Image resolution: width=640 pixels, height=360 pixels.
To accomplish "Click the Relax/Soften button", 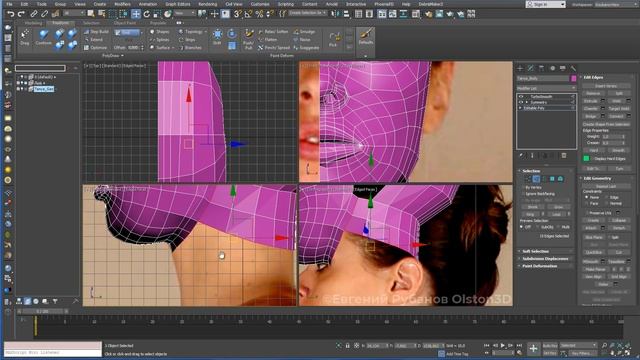I will pos(273,31).
